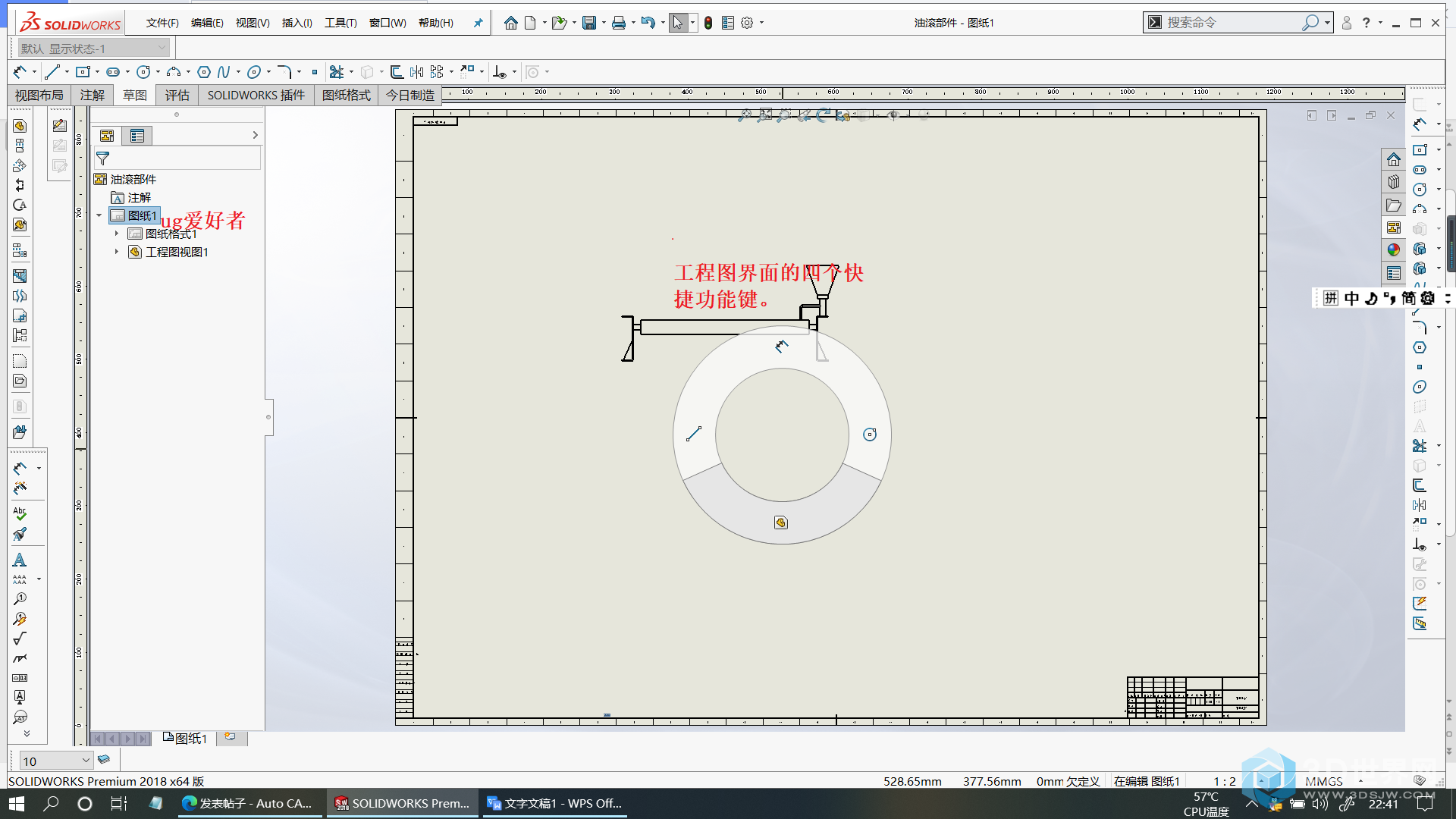Open the 编辑(E) menu
1456x819 pixels.
click(x=207, y=23)
